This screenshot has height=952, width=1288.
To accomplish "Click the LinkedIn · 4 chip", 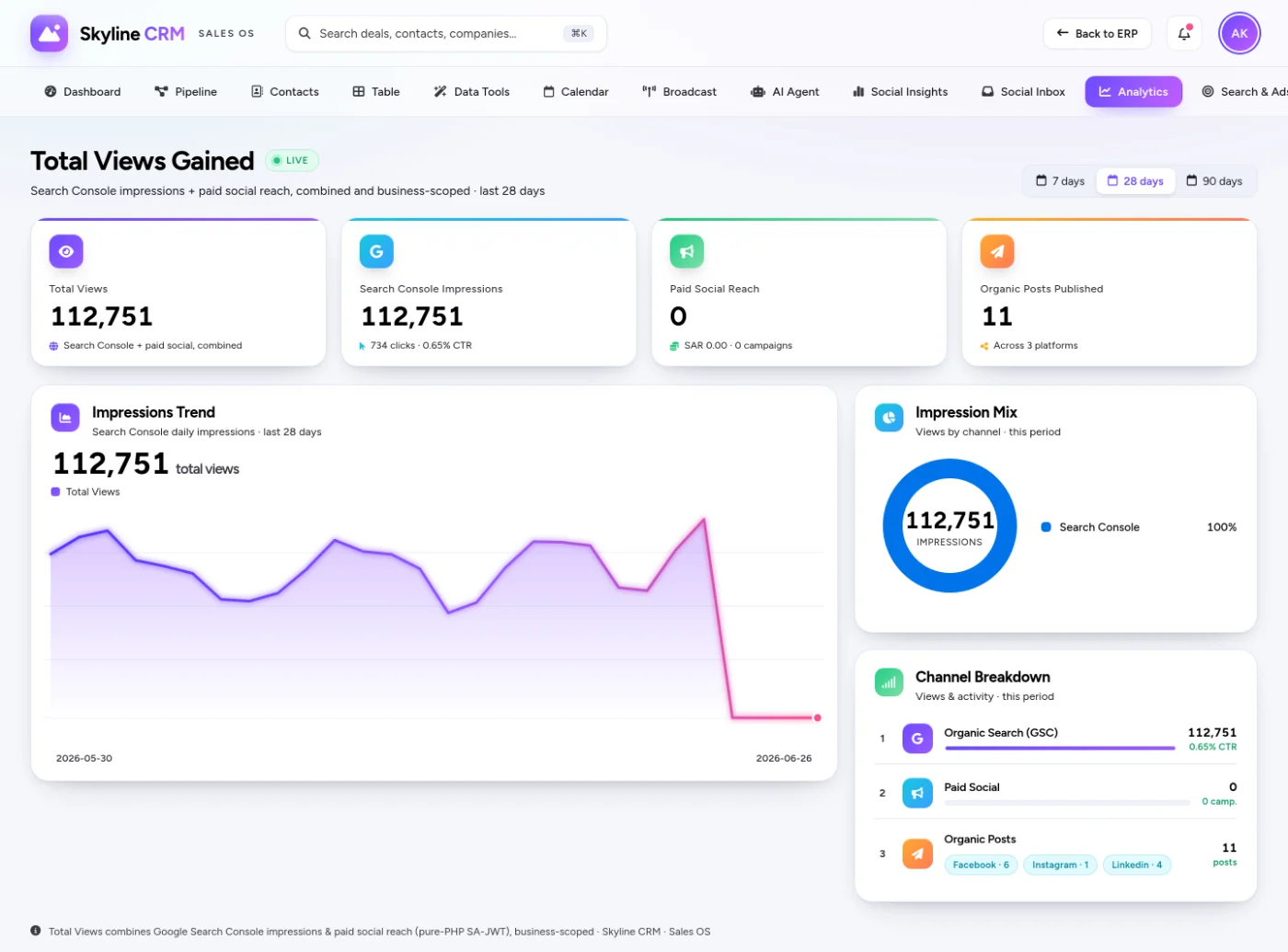I will tap(1137, 865).
